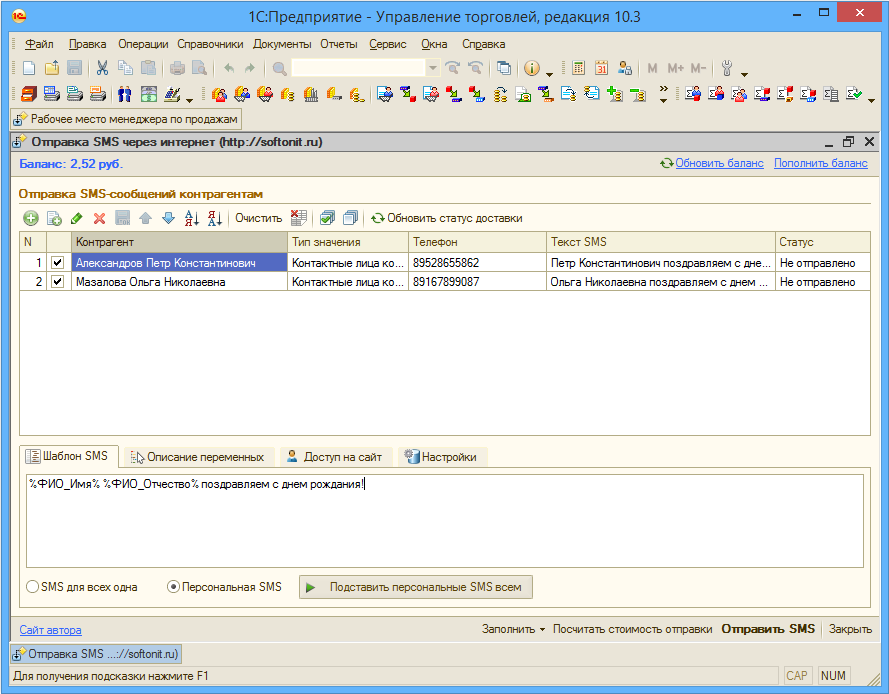
Task: Expand the toolbar search field dropdown arrow
Action: (x=433, y=69)
